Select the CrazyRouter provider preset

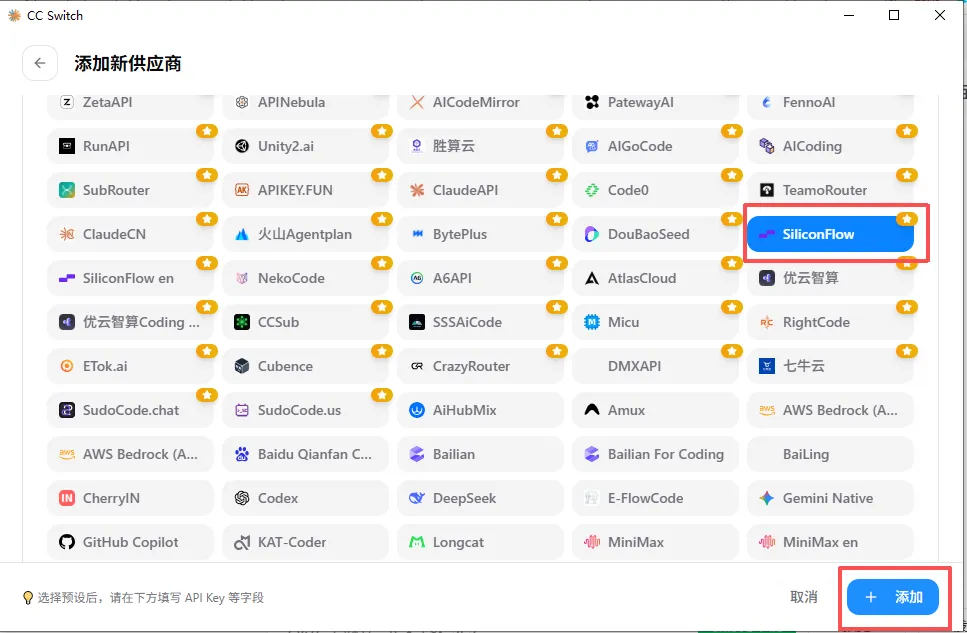click(480, 366)
